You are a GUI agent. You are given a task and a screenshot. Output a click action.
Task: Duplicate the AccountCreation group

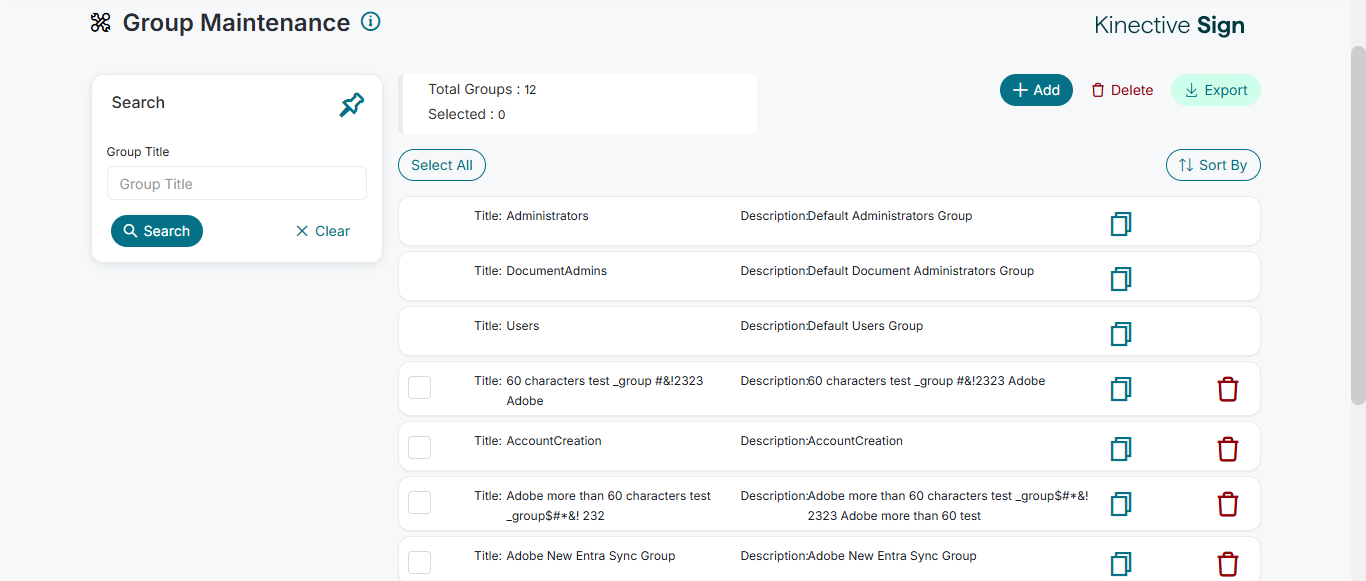tap(1121, 449)
